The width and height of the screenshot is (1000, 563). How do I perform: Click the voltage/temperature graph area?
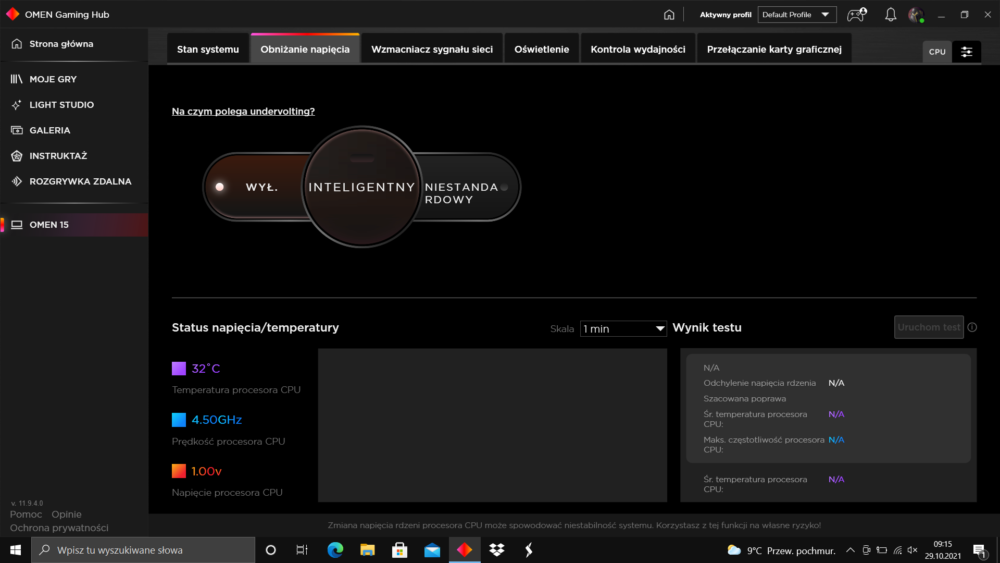pyautogui.click(x=492, y=425)
